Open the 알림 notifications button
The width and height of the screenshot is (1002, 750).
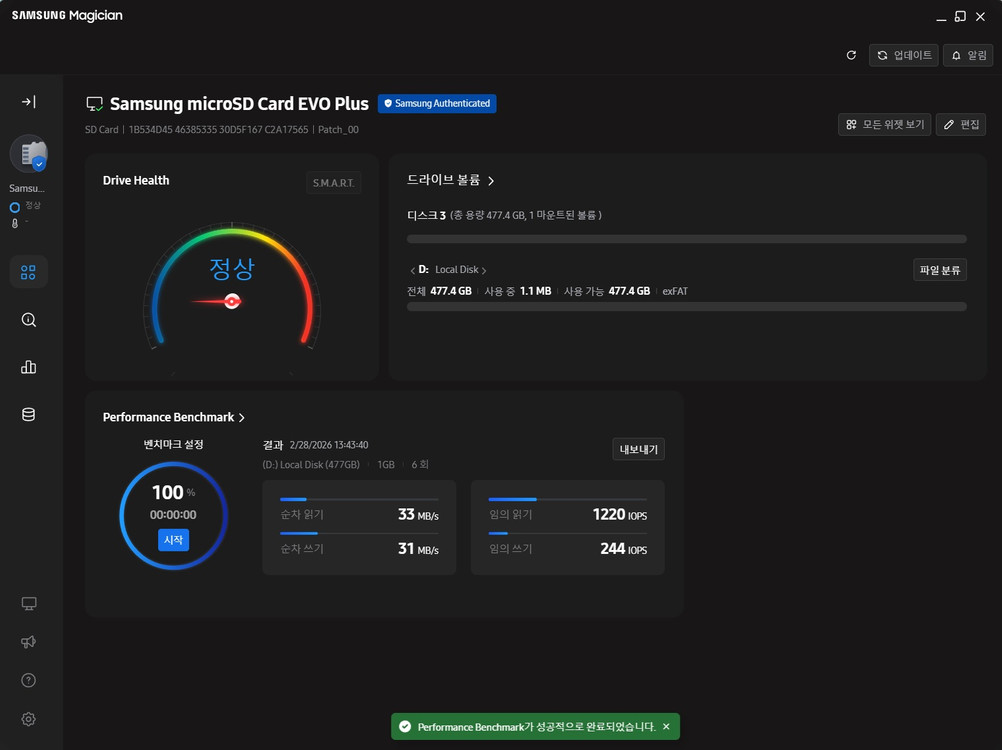[x=968, y=55]
